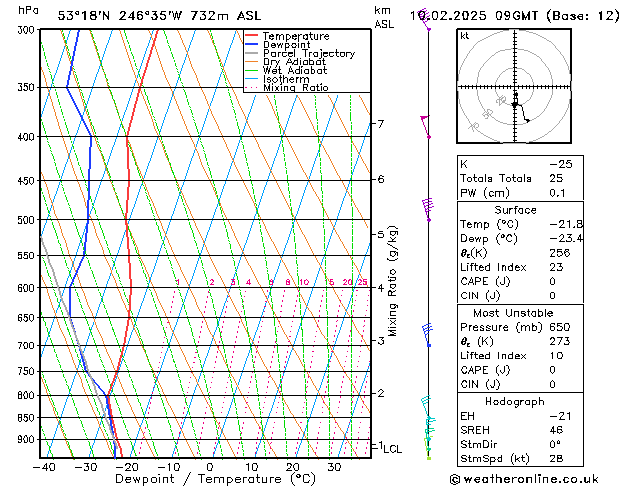Screen dimensions: 629x486
Task: Click the '650' hPa pressure label
Action: [x=28, y=318]
